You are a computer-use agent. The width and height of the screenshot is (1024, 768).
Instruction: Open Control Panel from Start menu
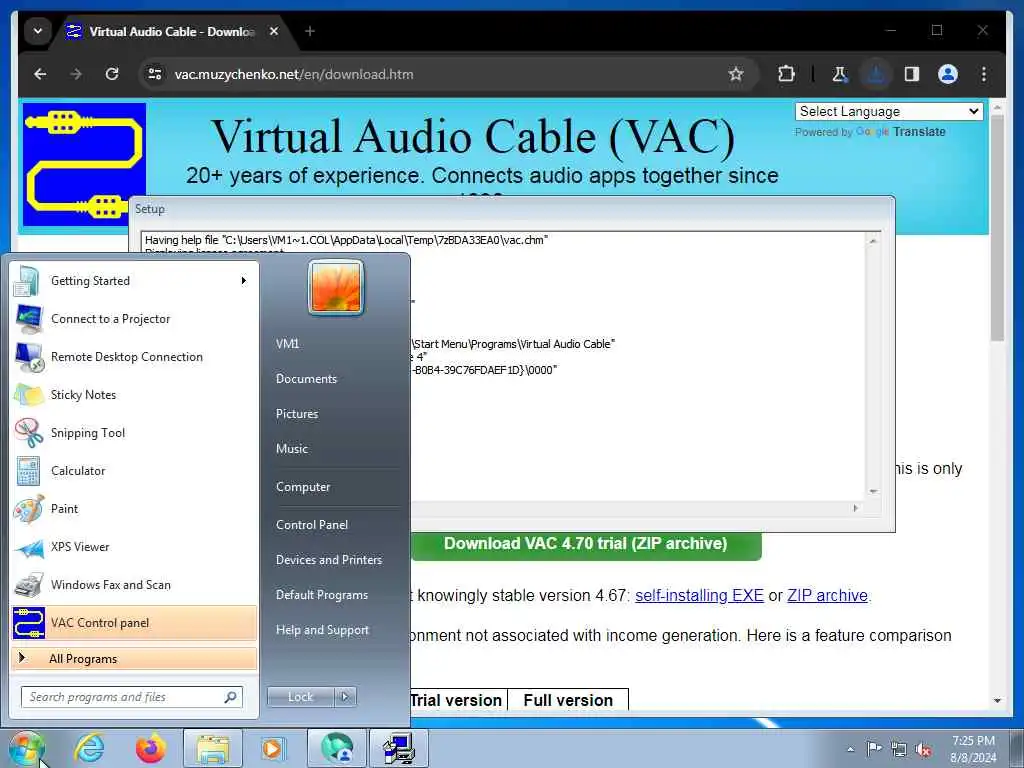[312, 524]
